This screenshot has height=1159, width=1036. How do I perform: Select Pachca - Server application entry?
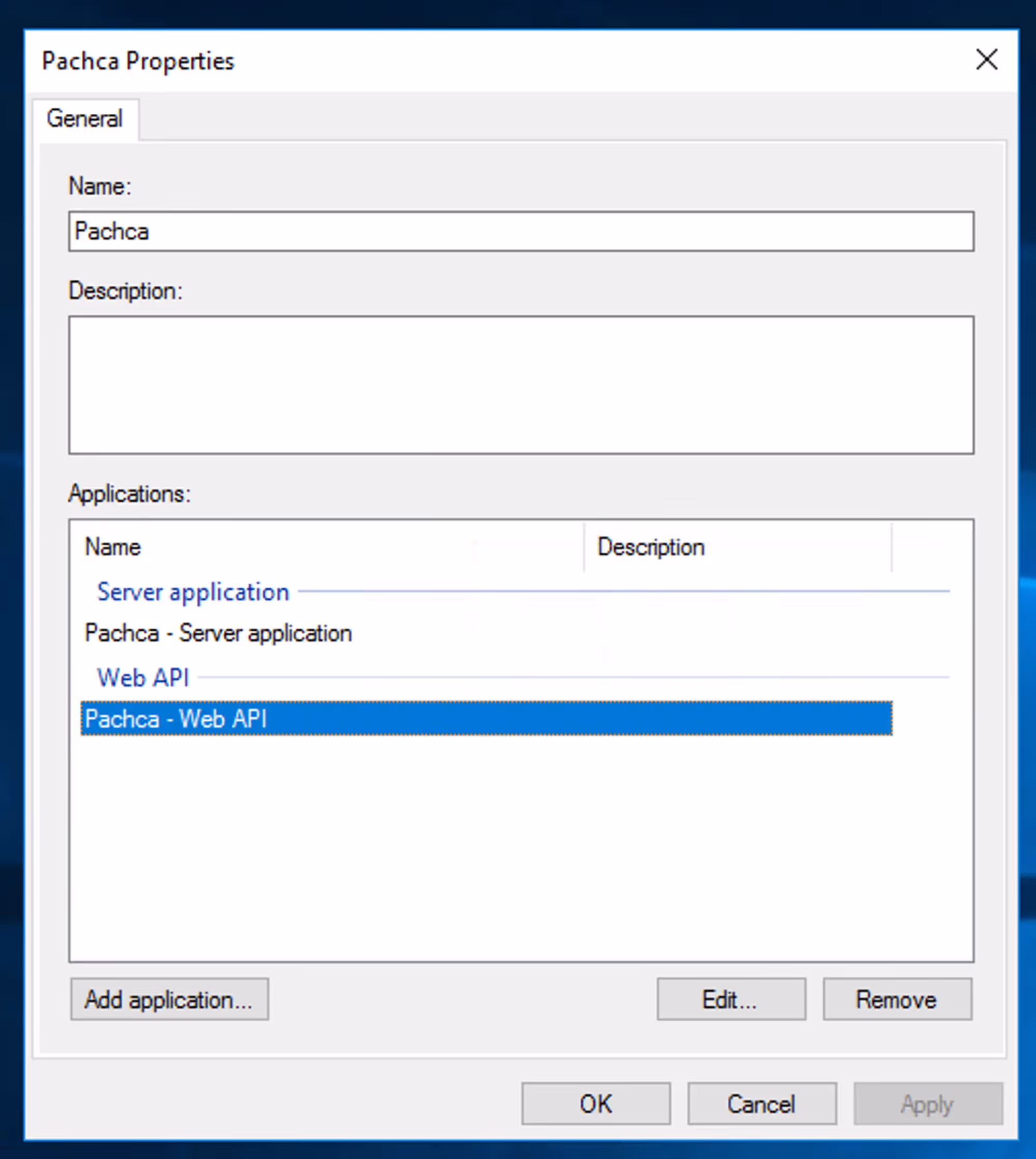(x=218, y=633)
